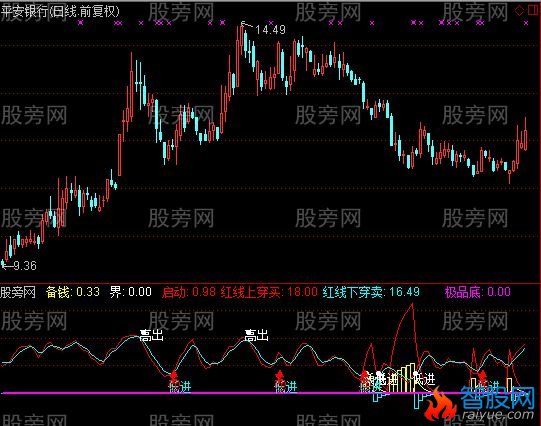The height and width of the screenshot is (426, 541).
Task: Click the leftmost 高出 sell signal label
Action: pos(151,335)
